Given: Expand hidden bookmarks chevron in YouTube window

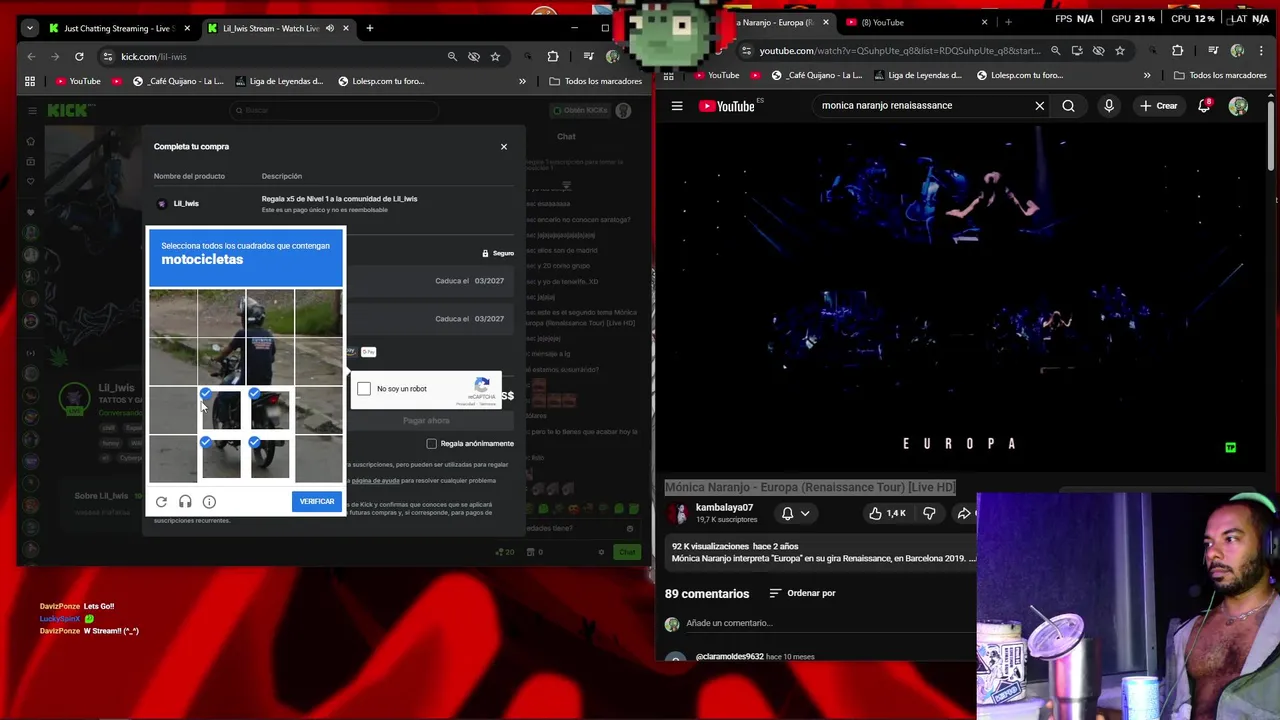Looking at the screenshot, I should tap(1147, 75).
